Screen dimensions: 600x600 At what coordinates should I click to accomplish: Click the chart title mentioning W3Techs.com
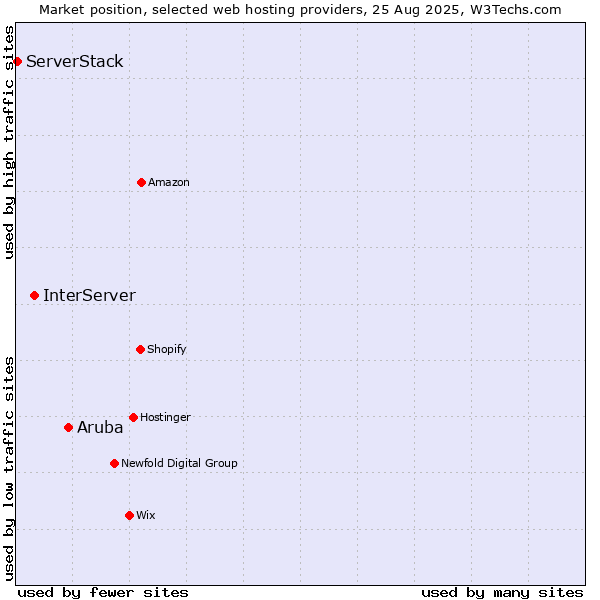pyautogui.click(x=300, y=10)
